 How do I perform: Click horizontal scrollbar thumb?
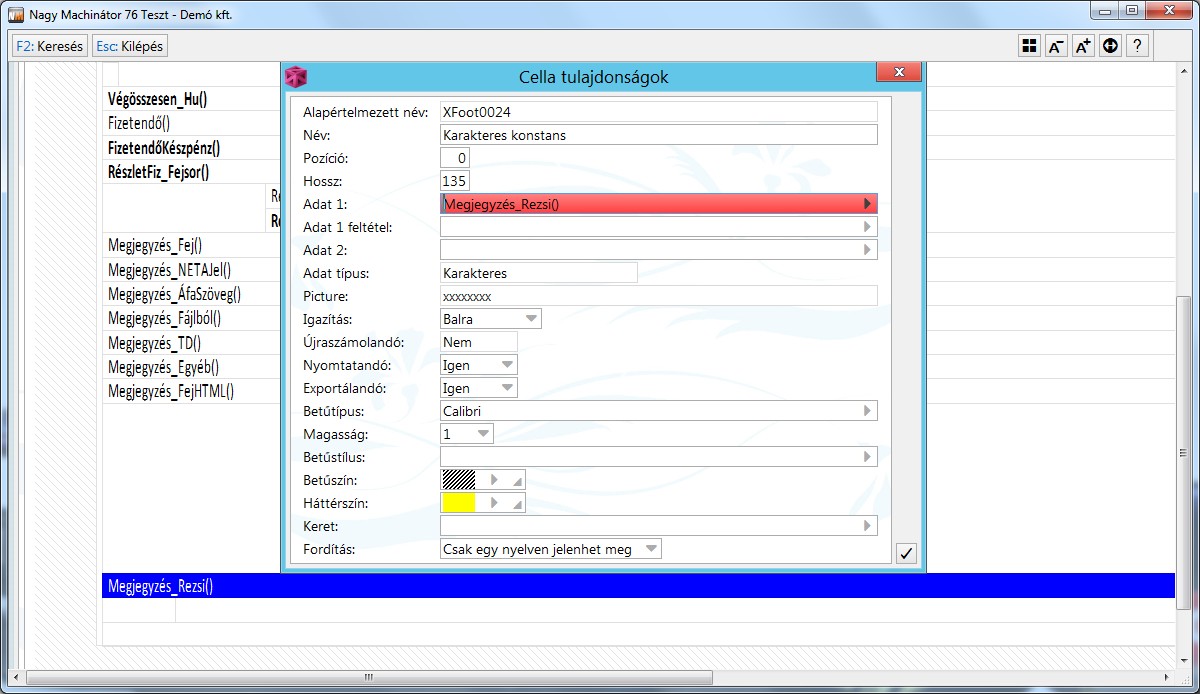tap(368, 677)
